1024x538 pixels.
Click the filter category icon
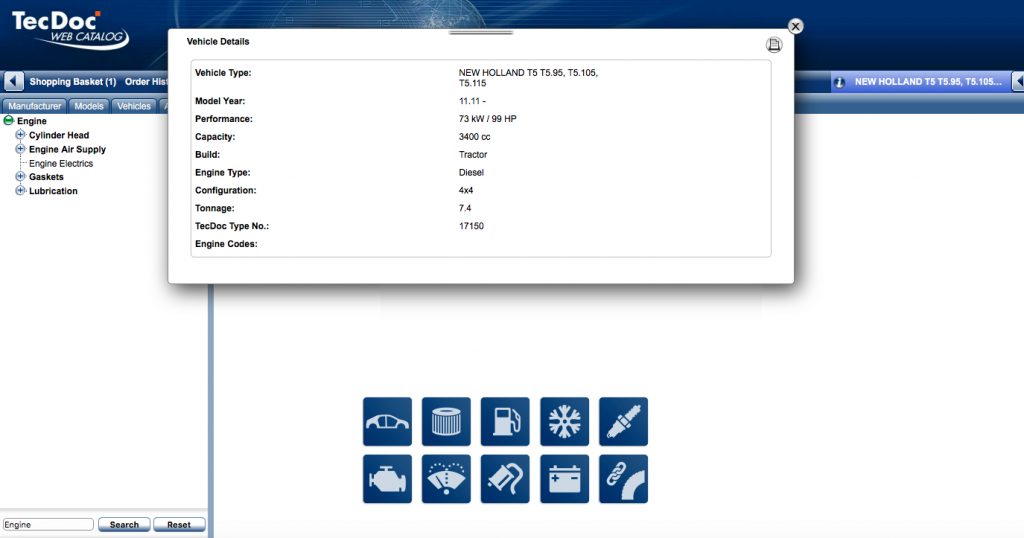[446, 421]
